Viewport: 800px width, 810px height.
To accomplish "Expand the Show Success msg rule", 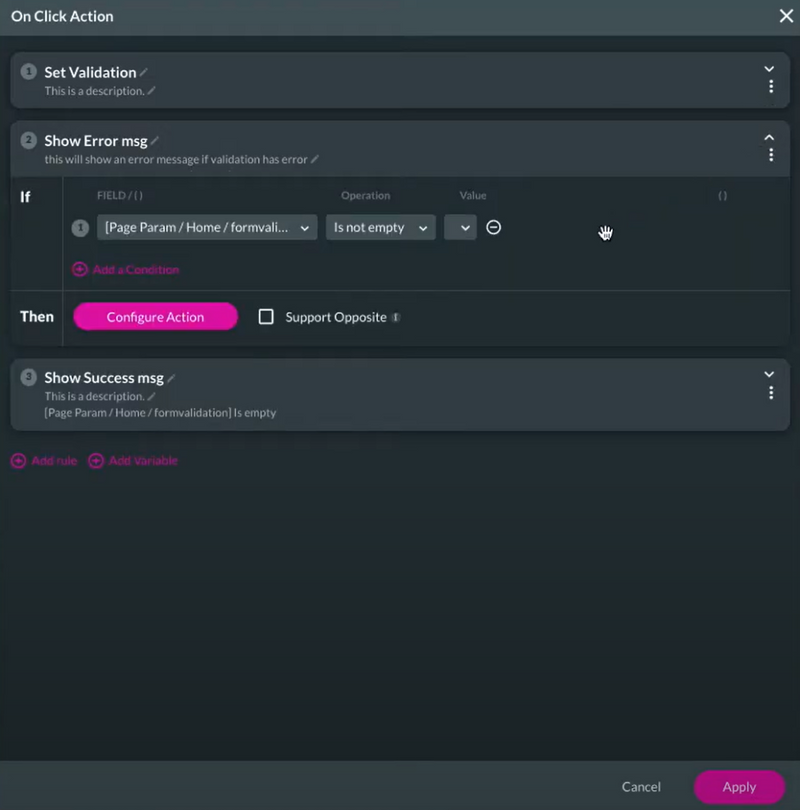I will 769,375.
